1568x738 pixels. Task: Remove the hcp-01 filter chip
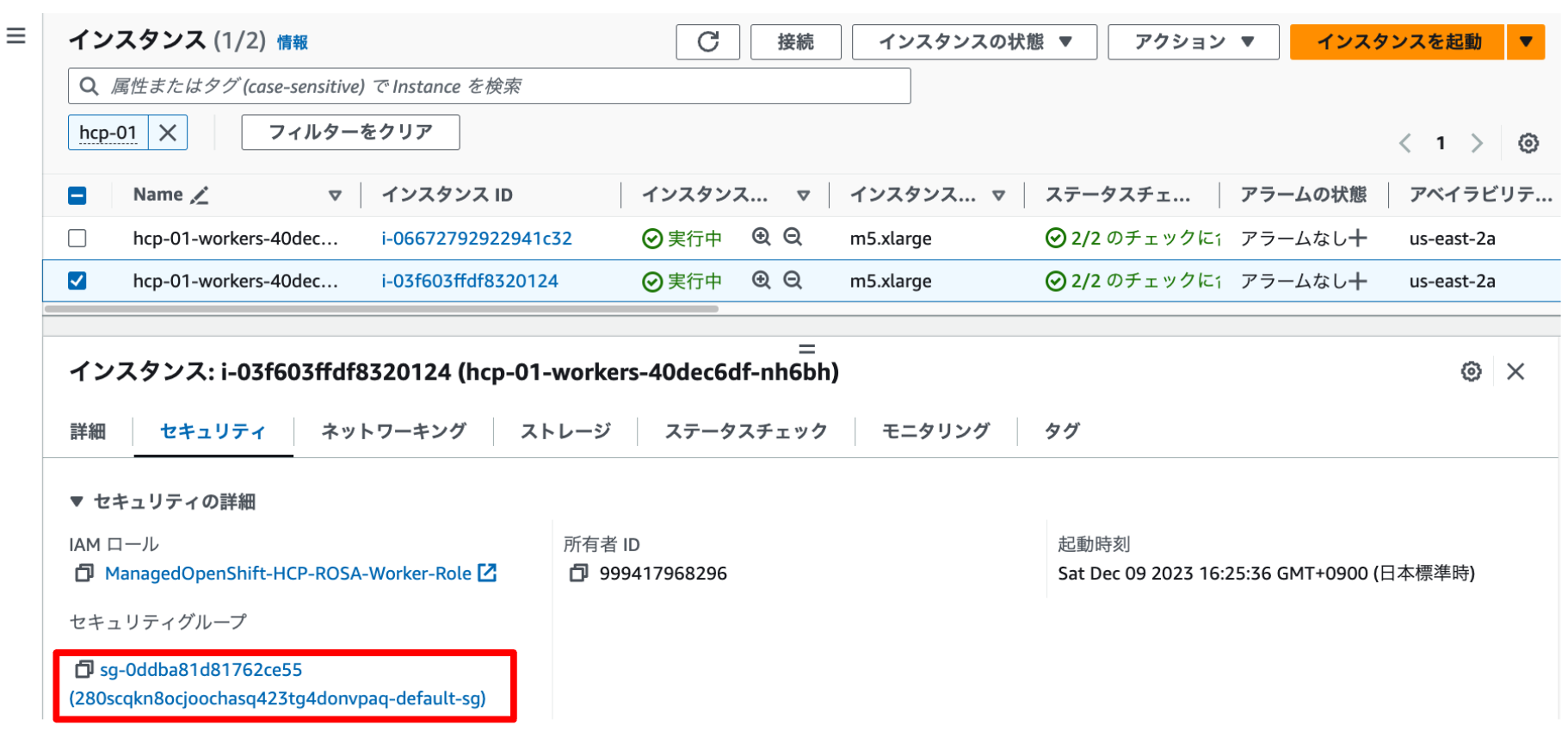[168, 133]
